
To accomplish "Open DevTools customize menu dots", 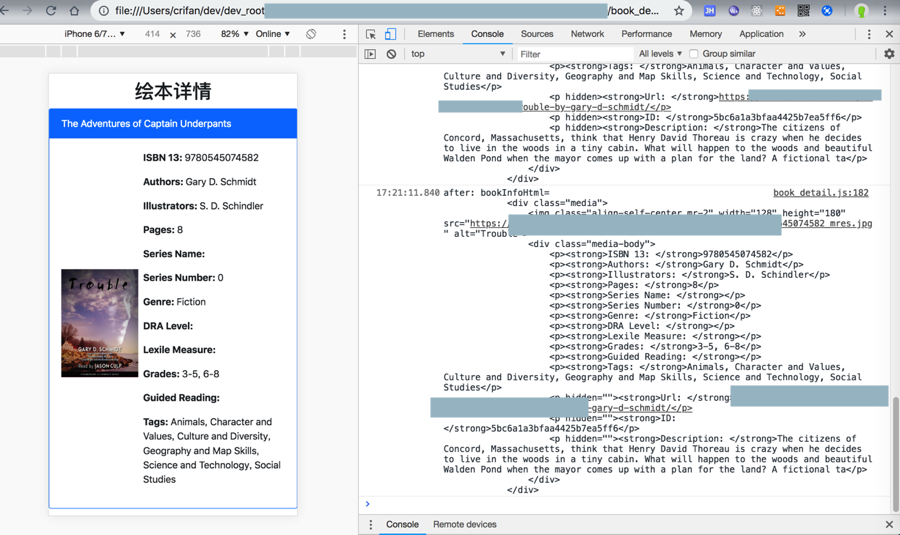I will coord(869,34).
